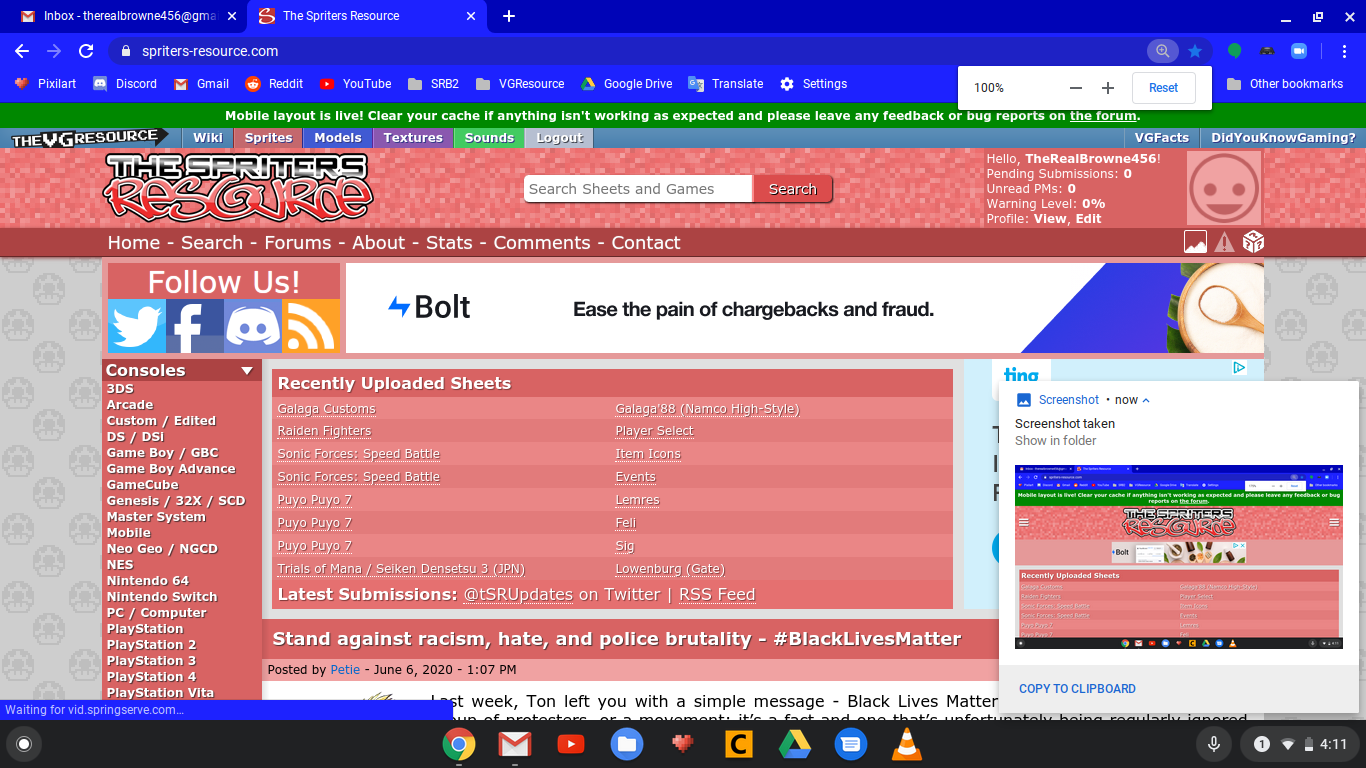Viewport: 1366px width, 768px height.
Task: Open the Zoom extension camera icon
Action: point(1299,51)
